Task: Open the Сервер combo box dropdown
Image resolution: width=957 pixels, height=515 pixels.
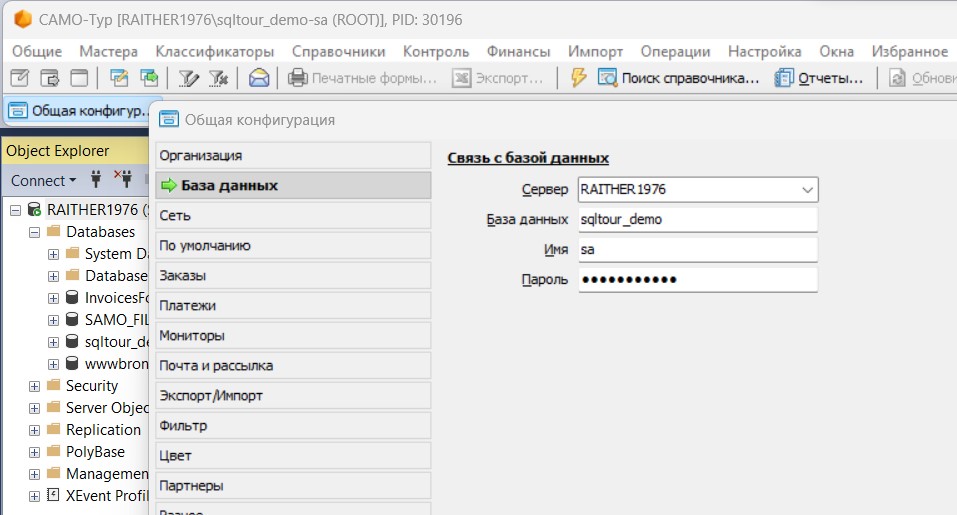Action: pos(806,189)
